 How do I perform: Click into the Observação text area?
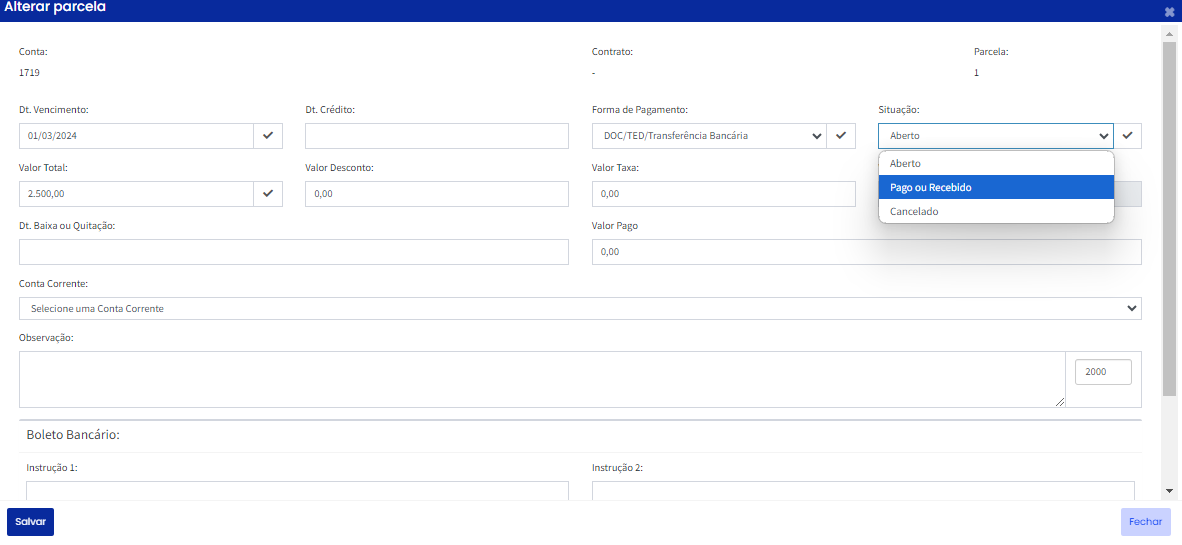point(543,379)
